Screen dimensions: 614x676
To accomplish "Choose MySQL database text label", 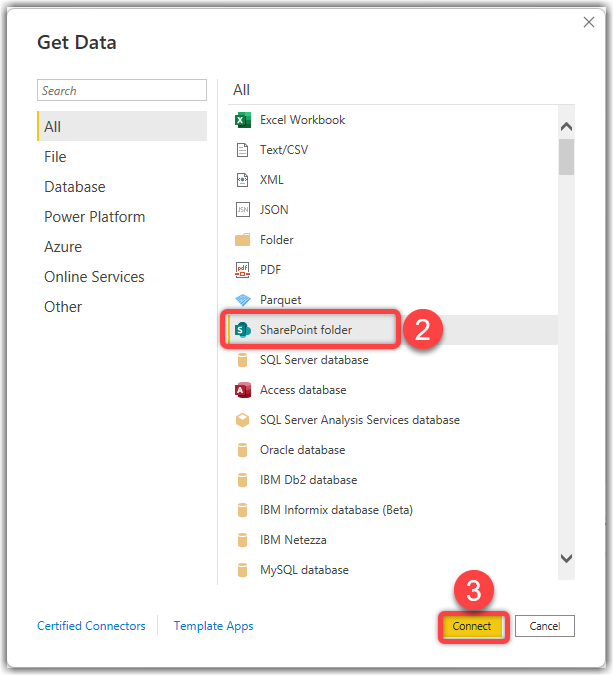I will pos(304,570).
